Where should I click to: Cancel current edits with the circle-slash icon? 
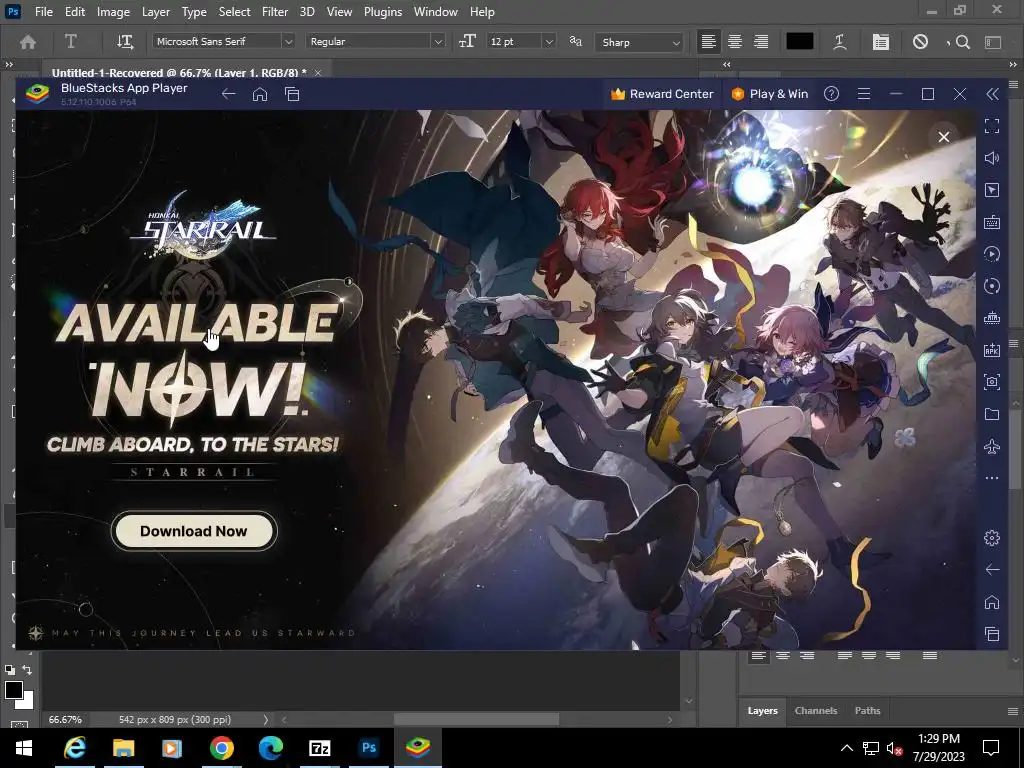click(x=920, y=42)
